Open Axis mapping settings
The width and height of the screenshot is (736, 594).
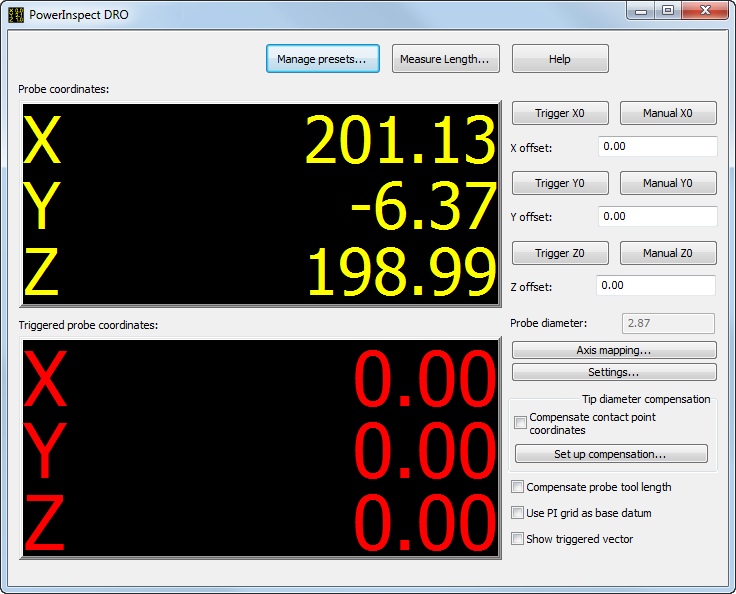click(614, 350)
